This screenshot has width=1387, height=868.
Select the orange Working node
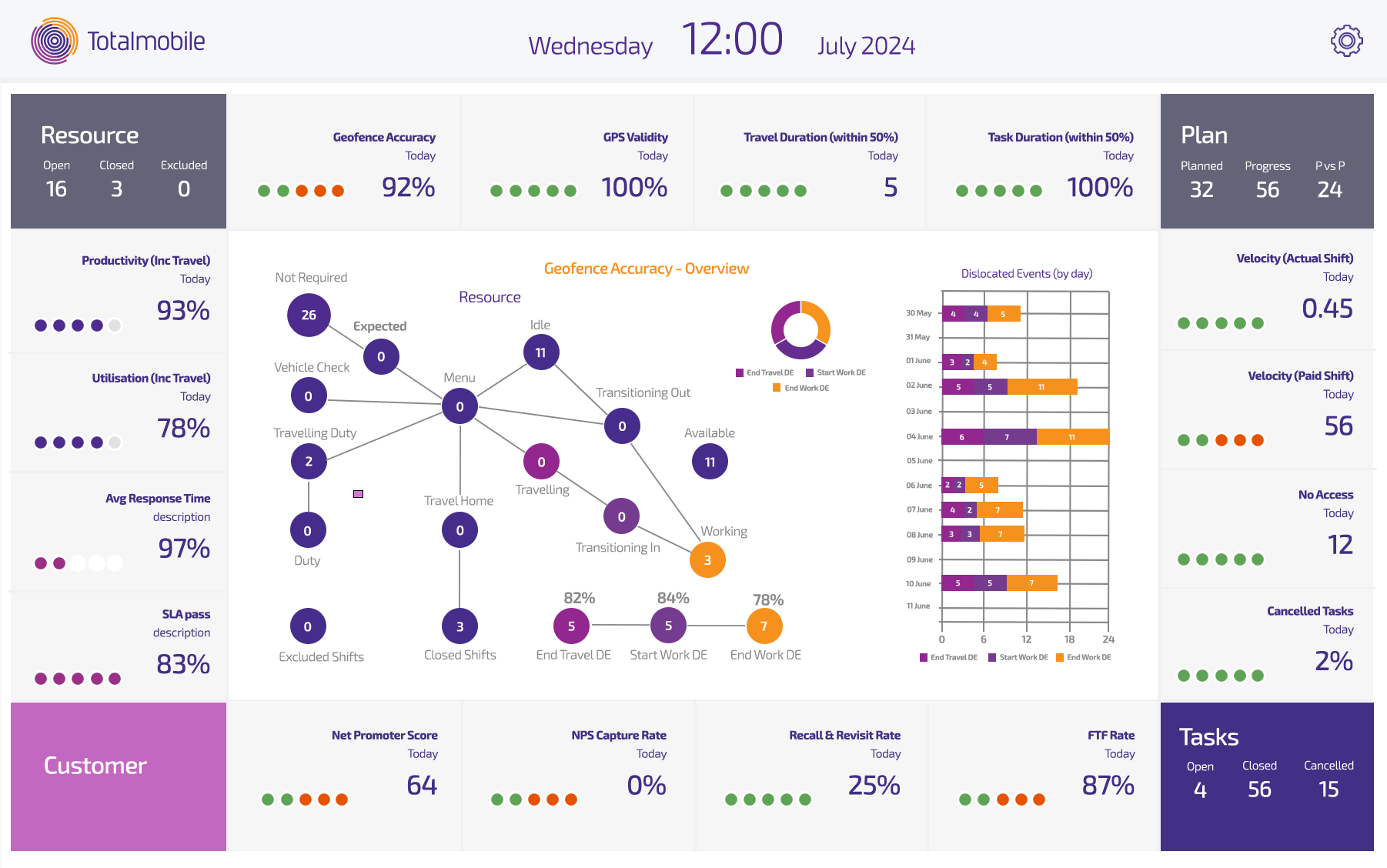707,560
